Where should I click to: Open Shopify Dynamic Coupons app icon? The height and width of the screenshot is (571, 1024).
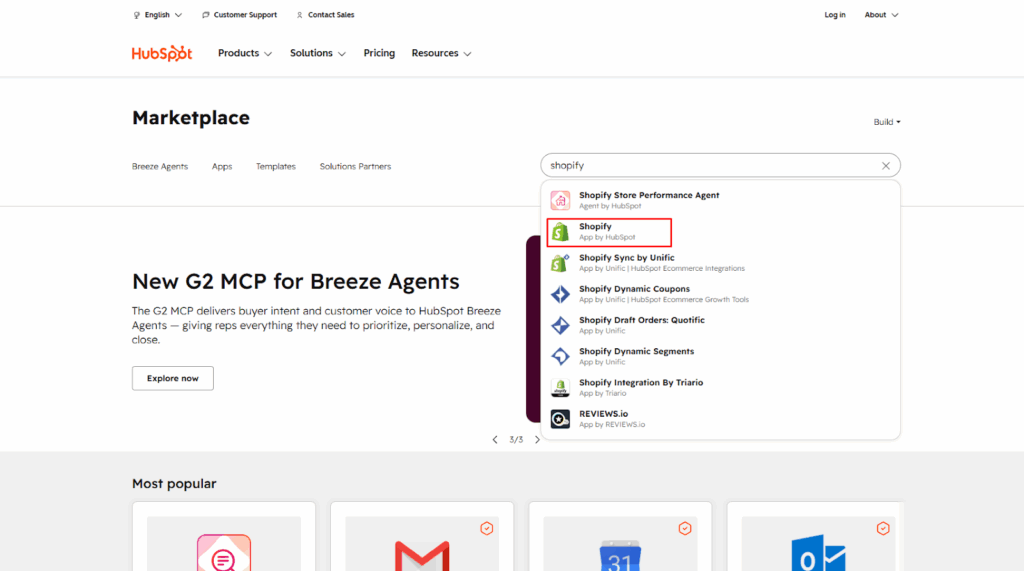tap(560, 294)
